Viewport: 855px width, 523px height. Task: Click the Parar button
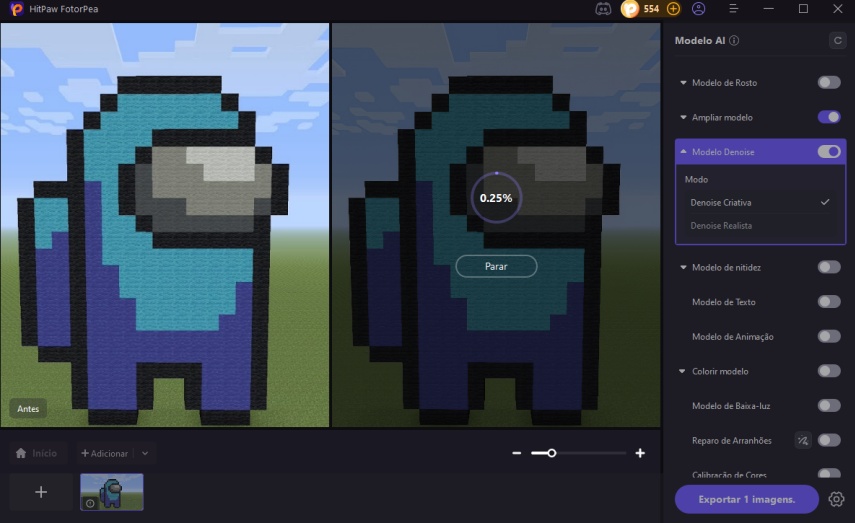pos(496,266)
